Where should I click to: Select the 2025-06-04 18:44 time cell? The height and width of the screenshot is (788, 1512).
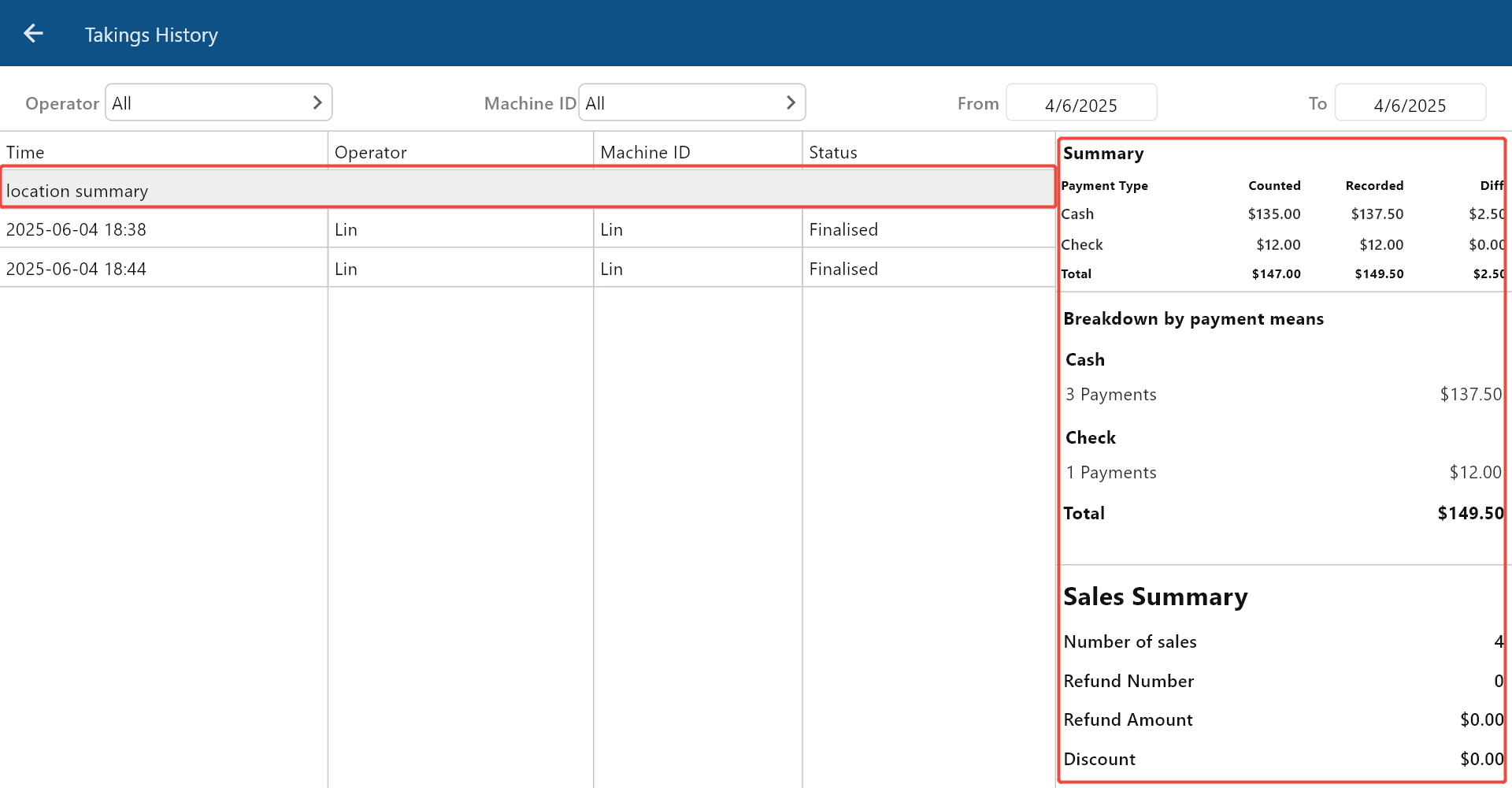point(76,269)
